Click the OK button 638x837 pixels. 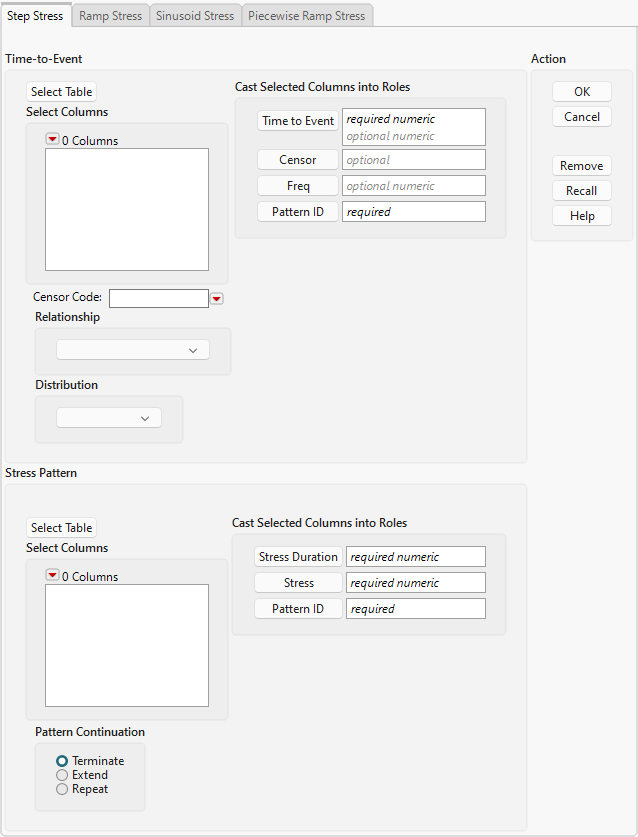(x=581, y=91)
